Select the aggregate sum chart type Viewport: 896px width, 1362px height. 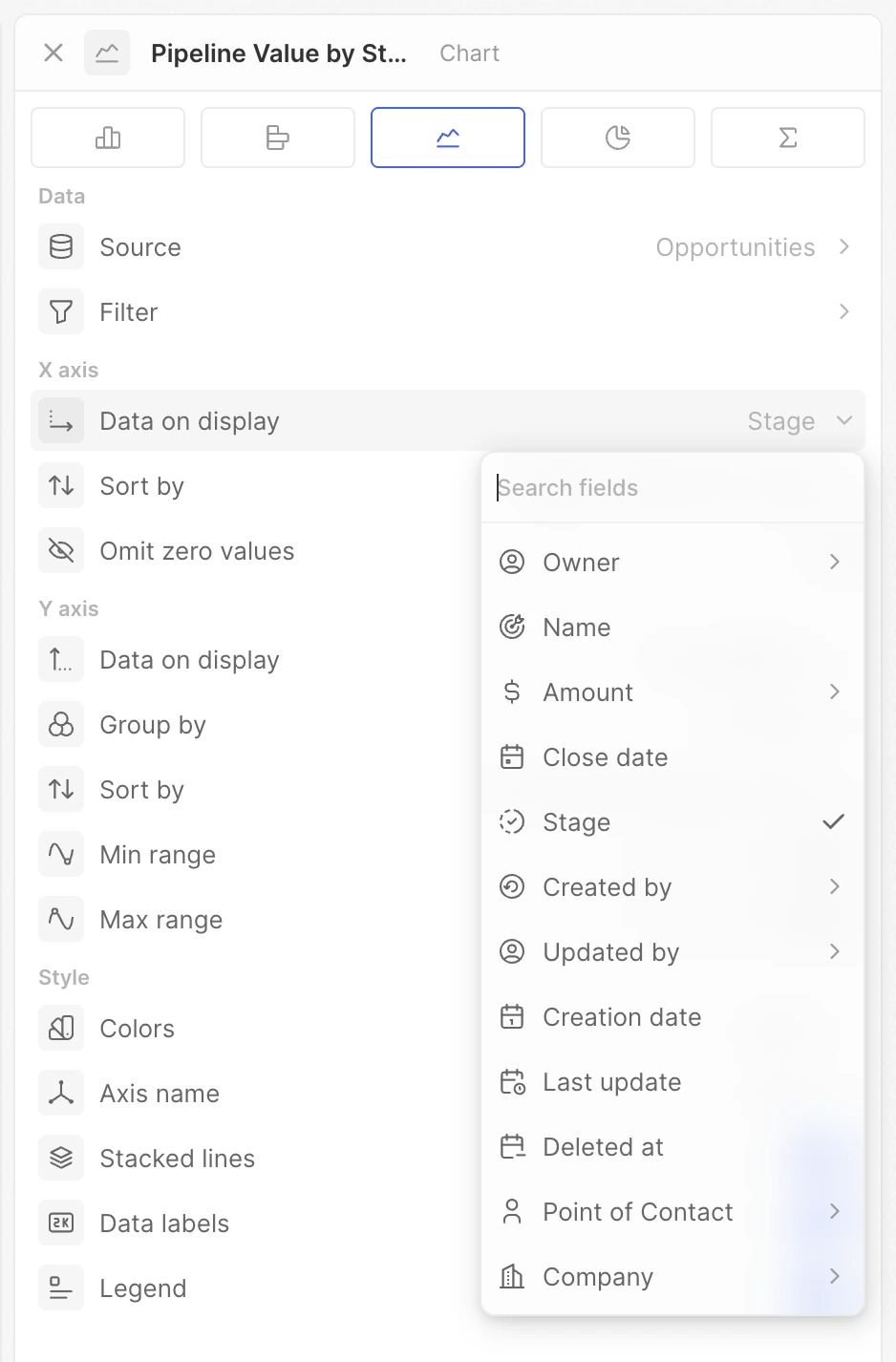click(x=788, y=138)
